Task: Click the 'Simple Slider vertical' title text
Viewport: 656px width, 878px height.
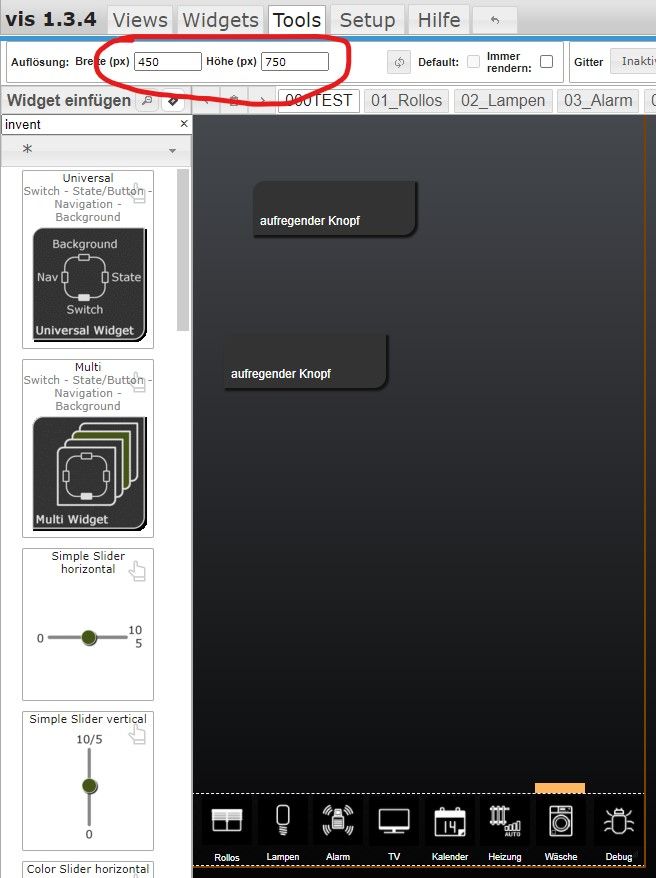Action: tap(88, 719)
